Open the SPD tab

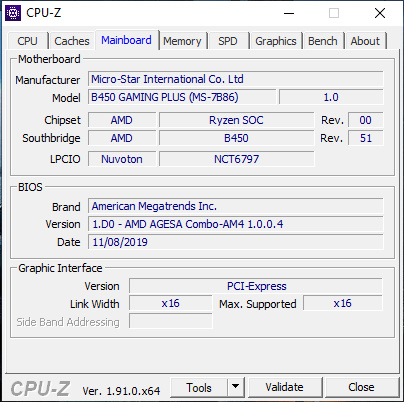point(228,41)
